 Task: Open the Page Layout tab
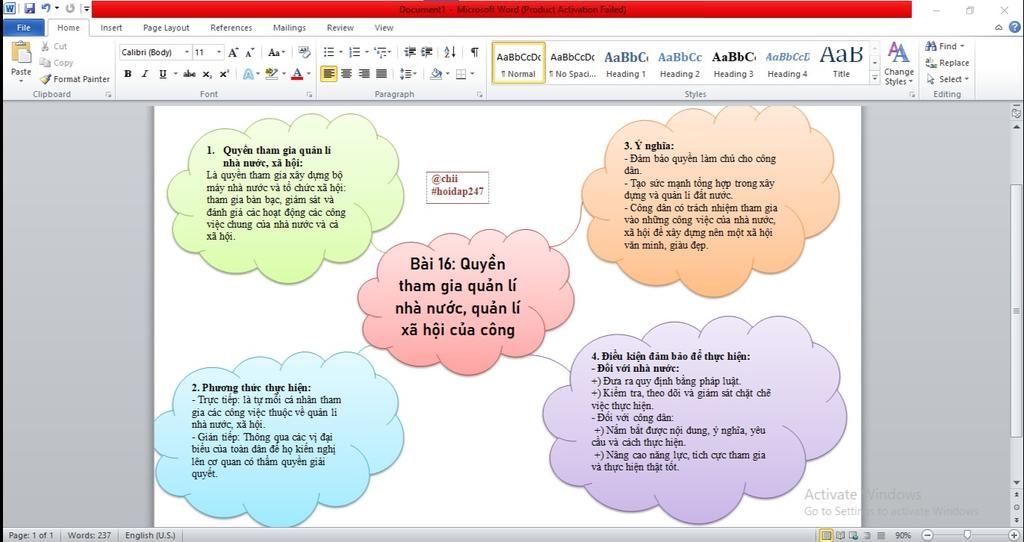[x=166, y=28]
